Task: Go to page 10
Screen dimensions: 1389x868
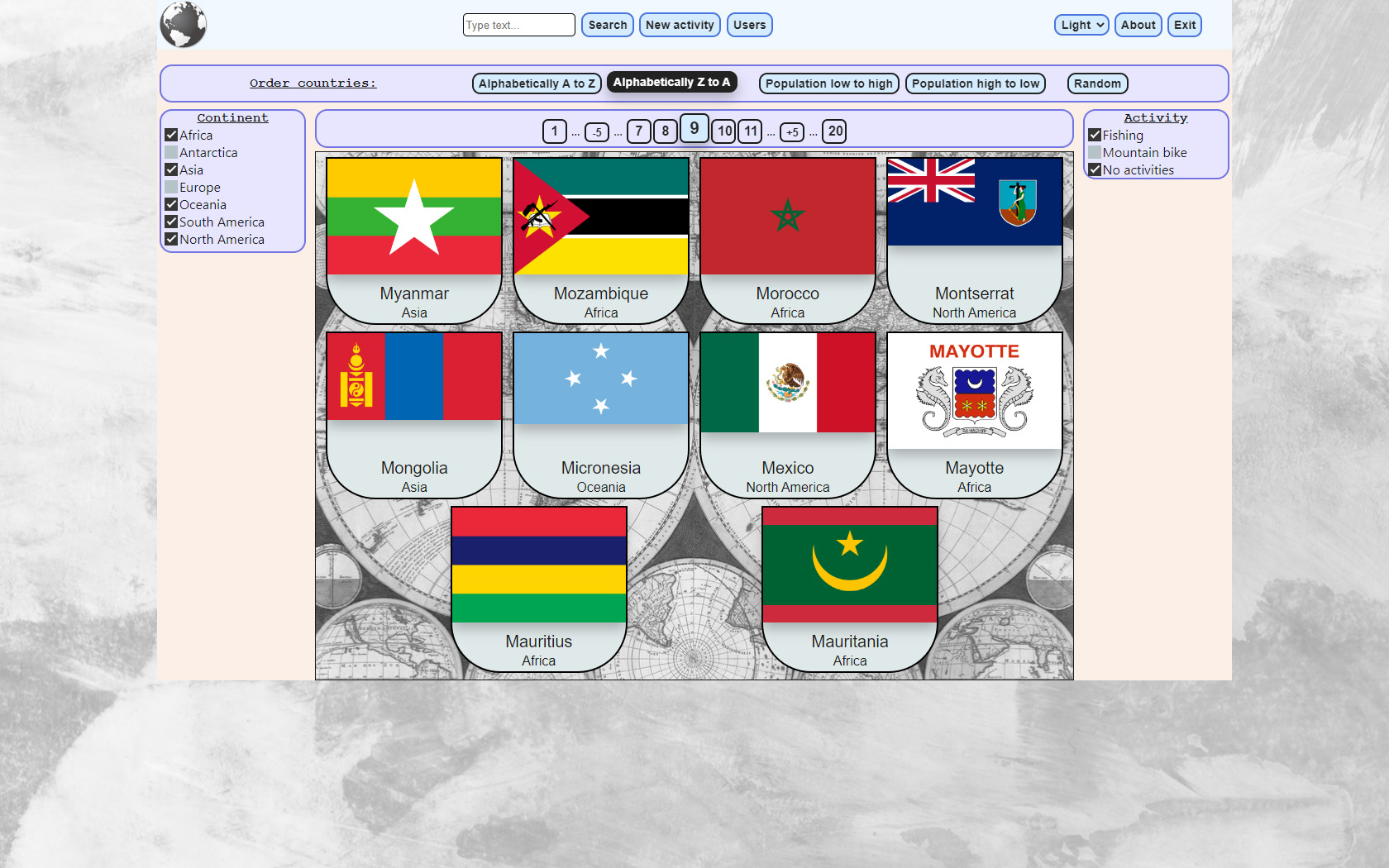Action: 724,131
